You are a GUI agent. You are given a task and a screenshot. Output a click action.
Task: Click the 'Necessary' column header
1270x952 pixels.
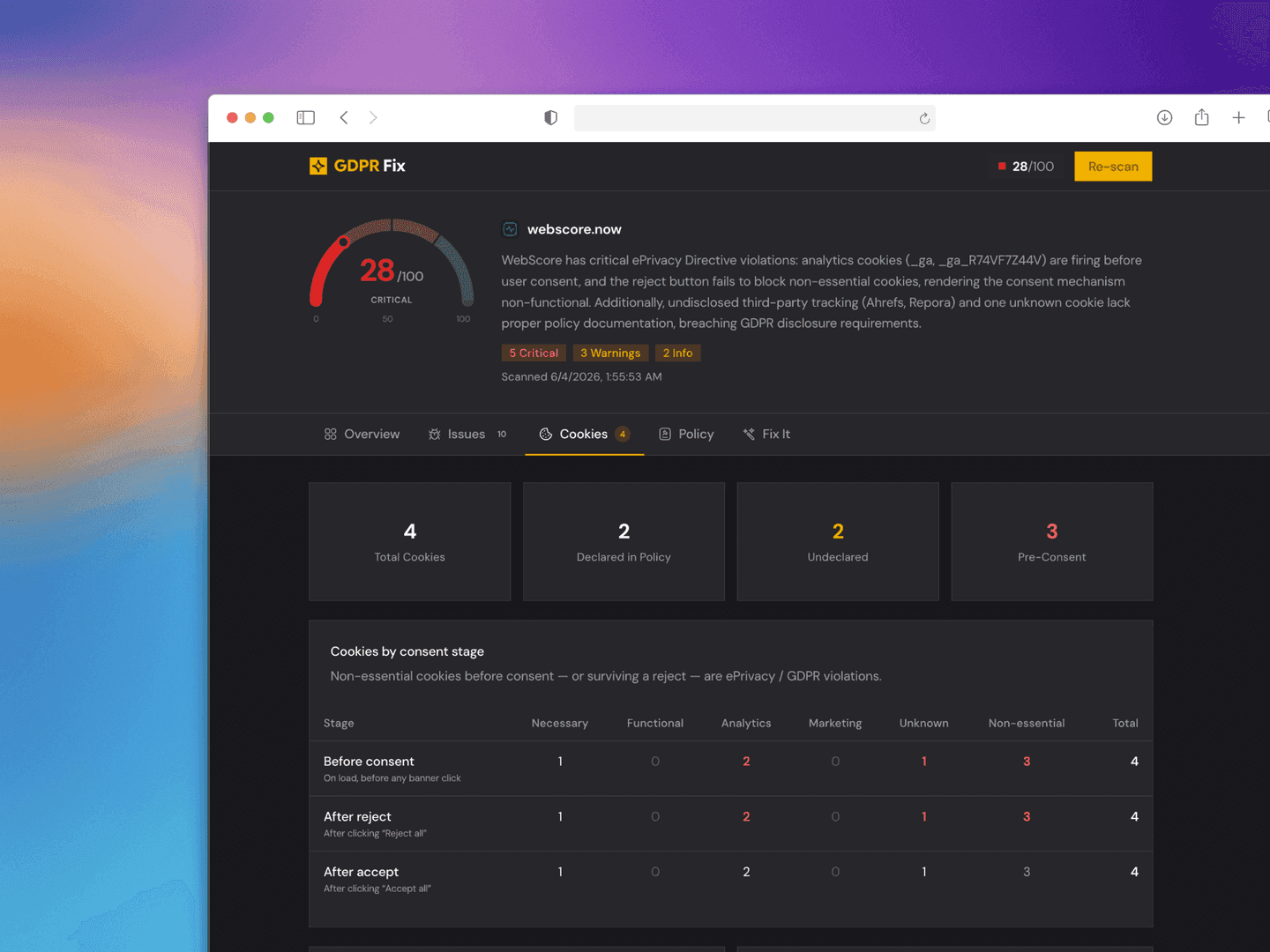(560, 723)
